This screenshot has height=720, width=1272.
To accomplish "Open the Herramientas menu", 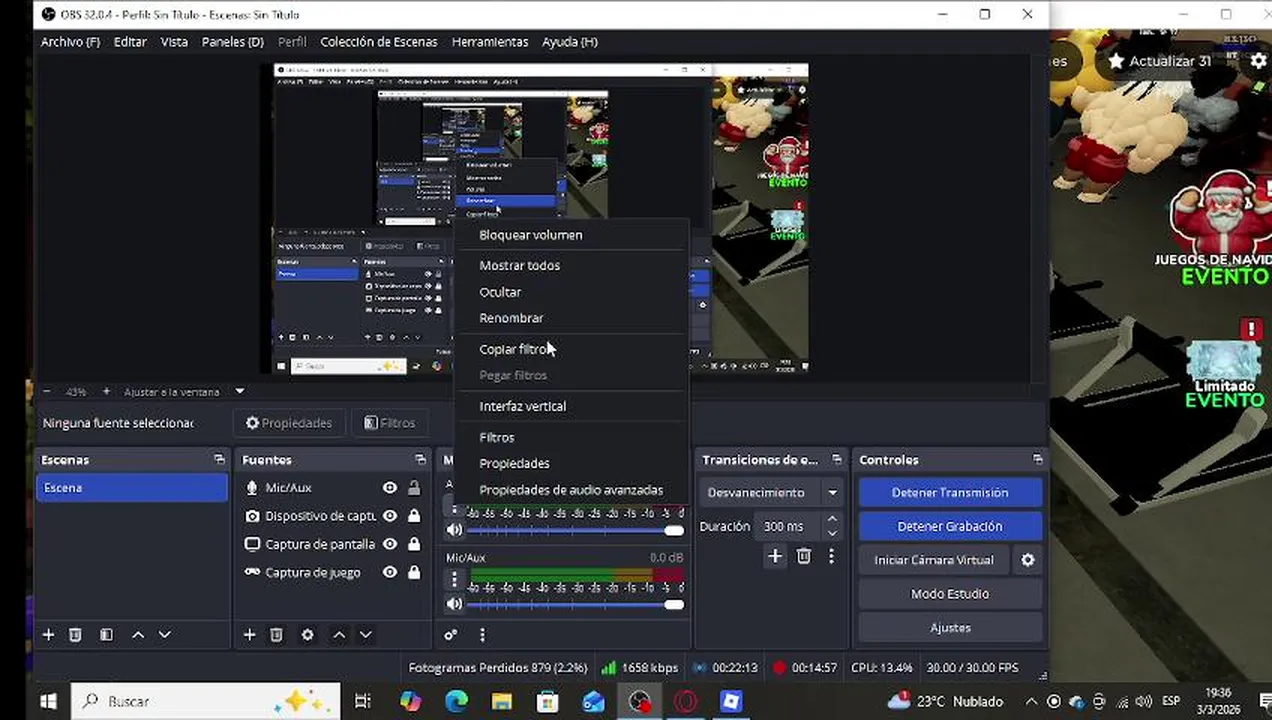I will click(x=490, y=42).
